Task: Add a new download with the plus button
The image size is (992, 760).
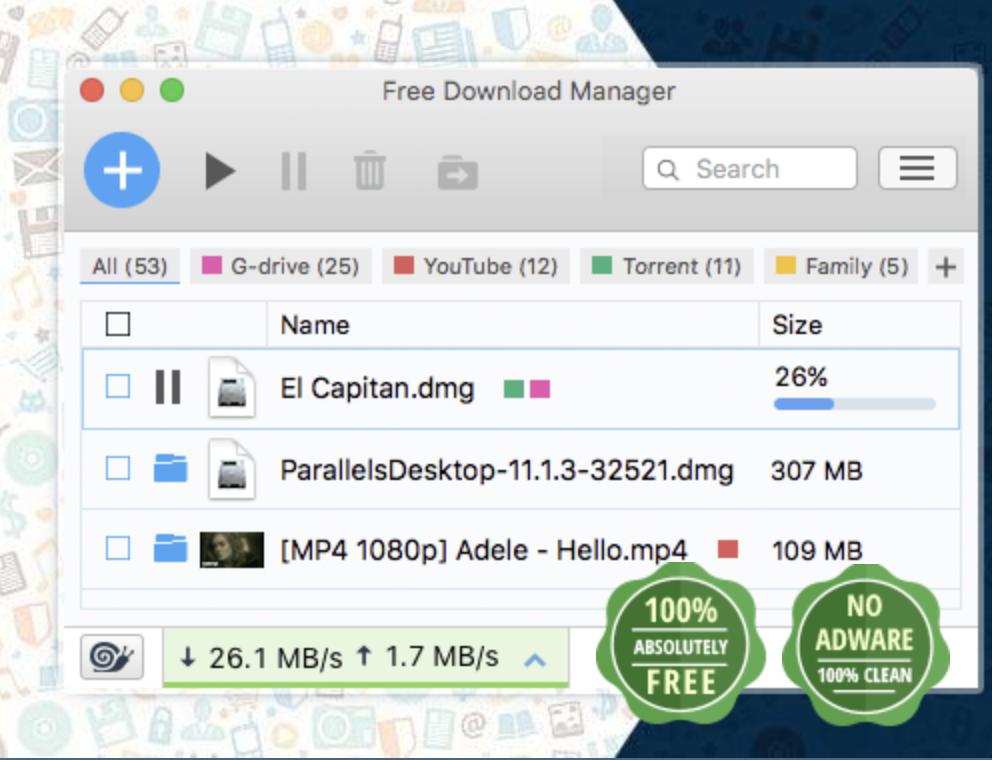Action: [x=122, y=170]
